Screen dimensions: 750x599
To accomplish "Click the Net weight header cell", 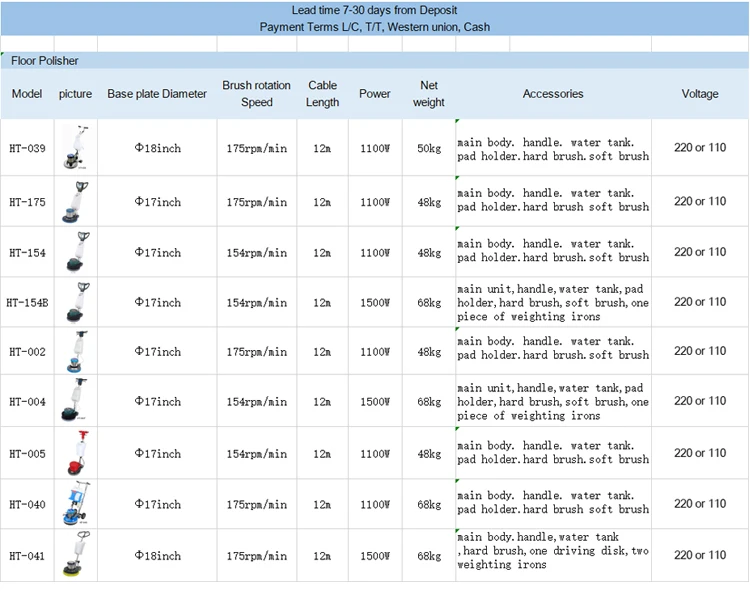I will pos(428,94).
